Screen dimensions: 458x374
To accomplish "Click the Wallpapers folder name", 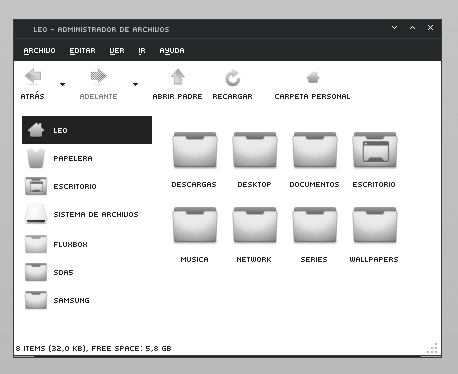I will 374,259.
